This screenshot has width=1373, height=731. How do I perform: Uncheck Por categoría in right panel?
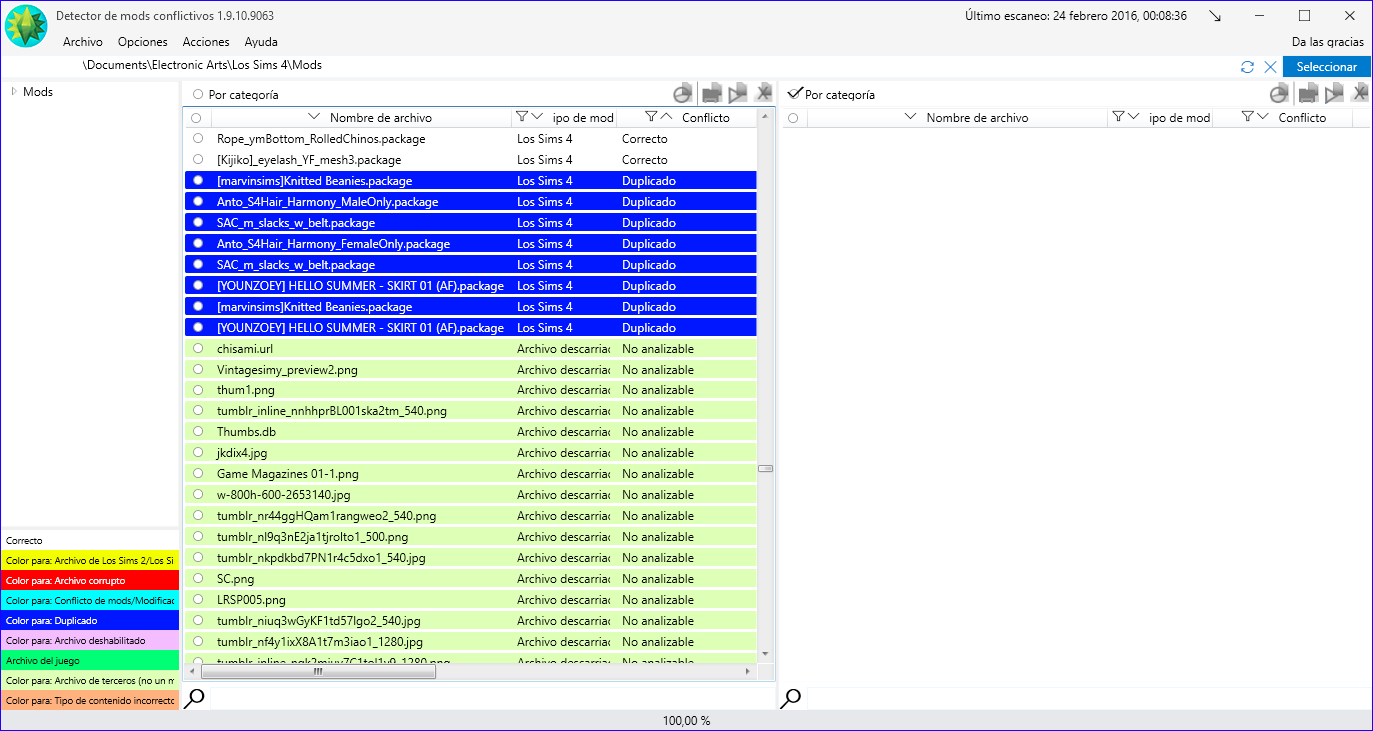coord(795,94)
